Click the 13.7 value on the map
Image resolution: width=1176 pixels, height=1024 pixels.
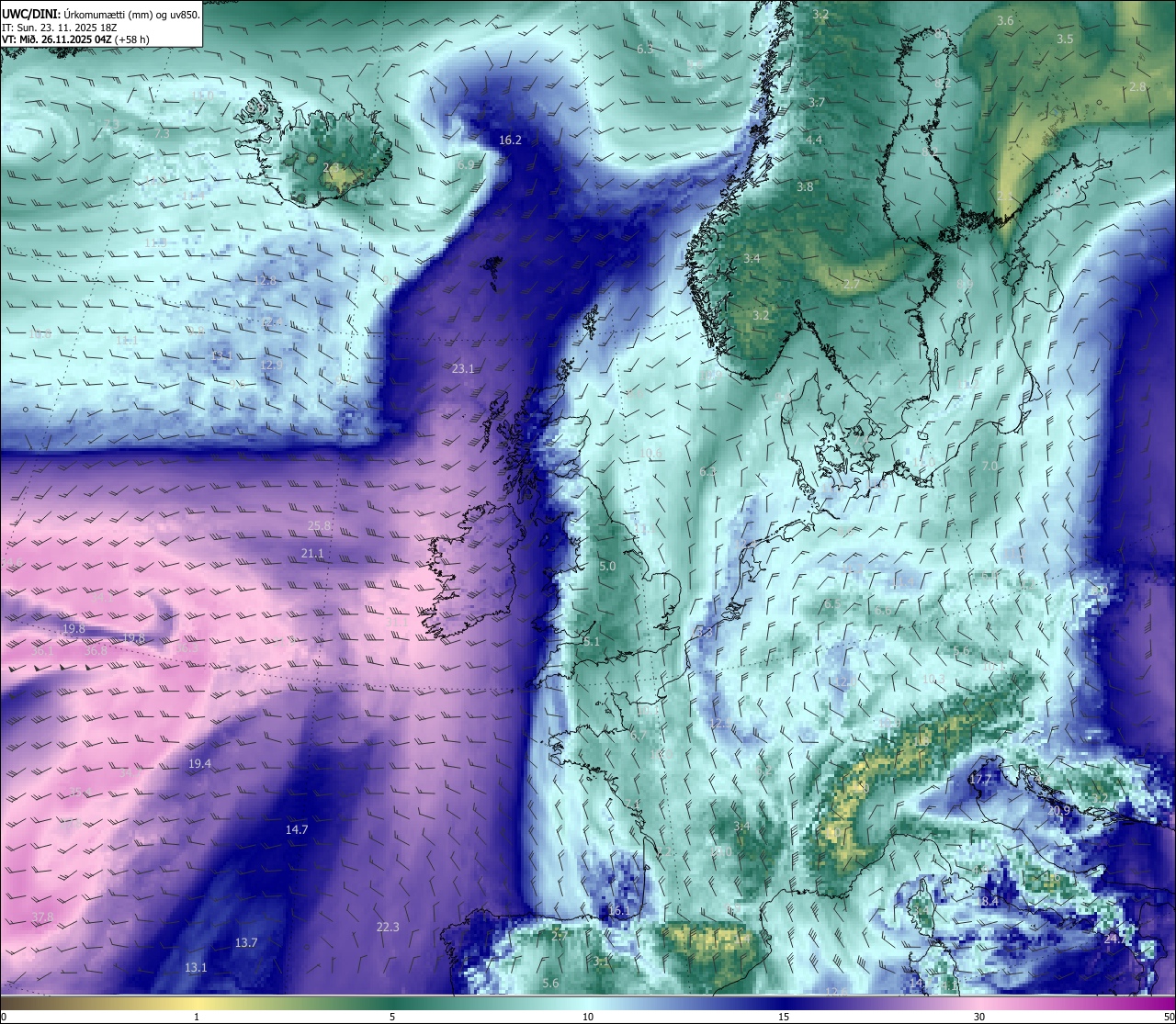coord(245,943)
